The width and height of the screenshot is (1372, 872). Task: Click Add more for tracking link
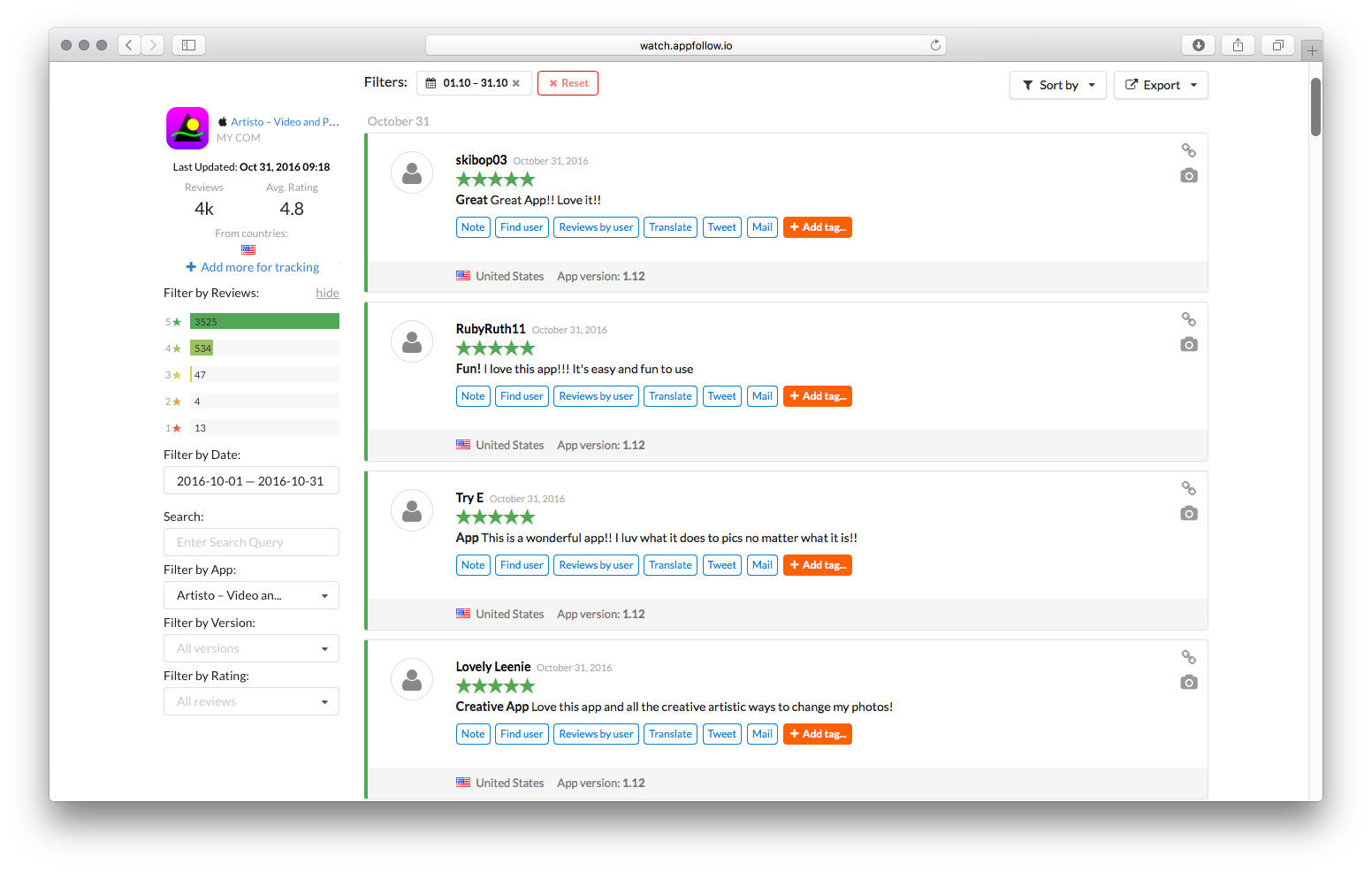point(253,267)
